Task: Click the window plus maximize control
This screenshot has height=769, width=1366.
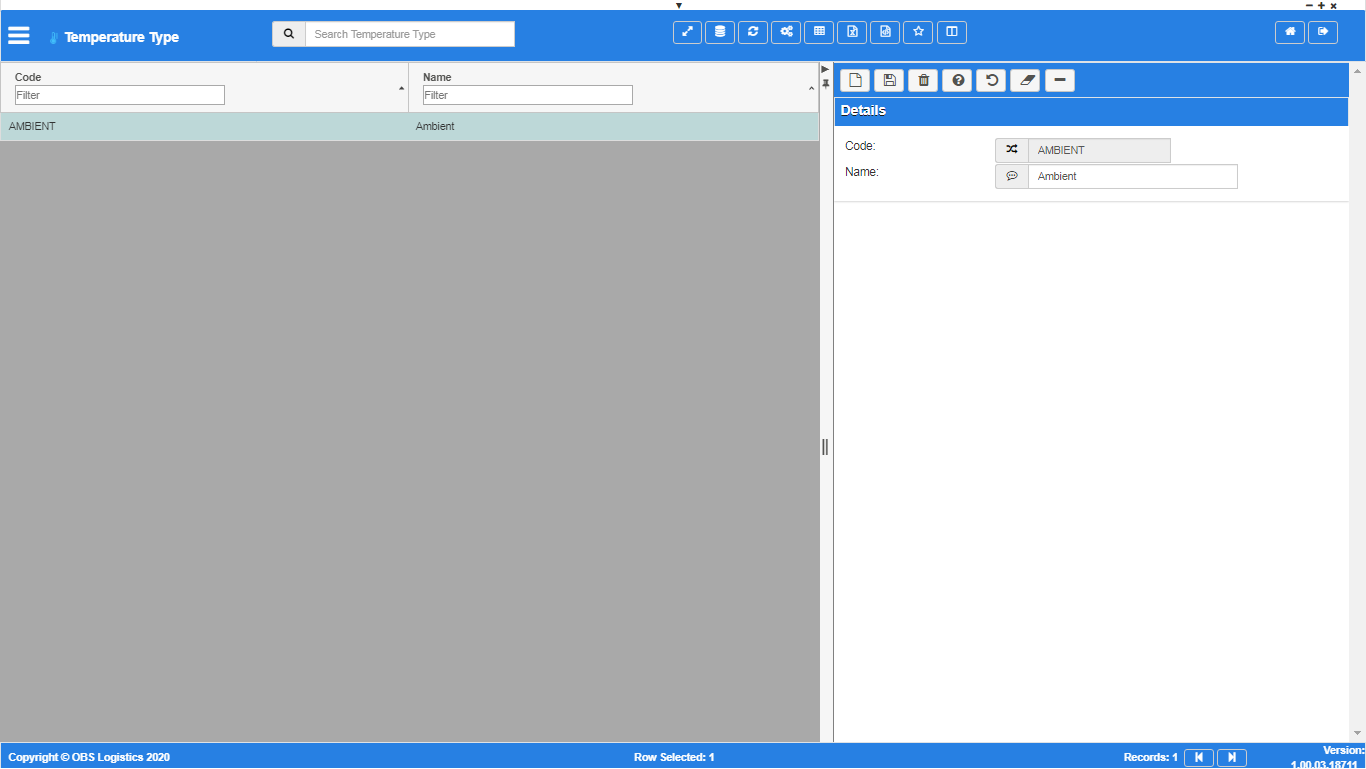Action: pos(1322,5)
